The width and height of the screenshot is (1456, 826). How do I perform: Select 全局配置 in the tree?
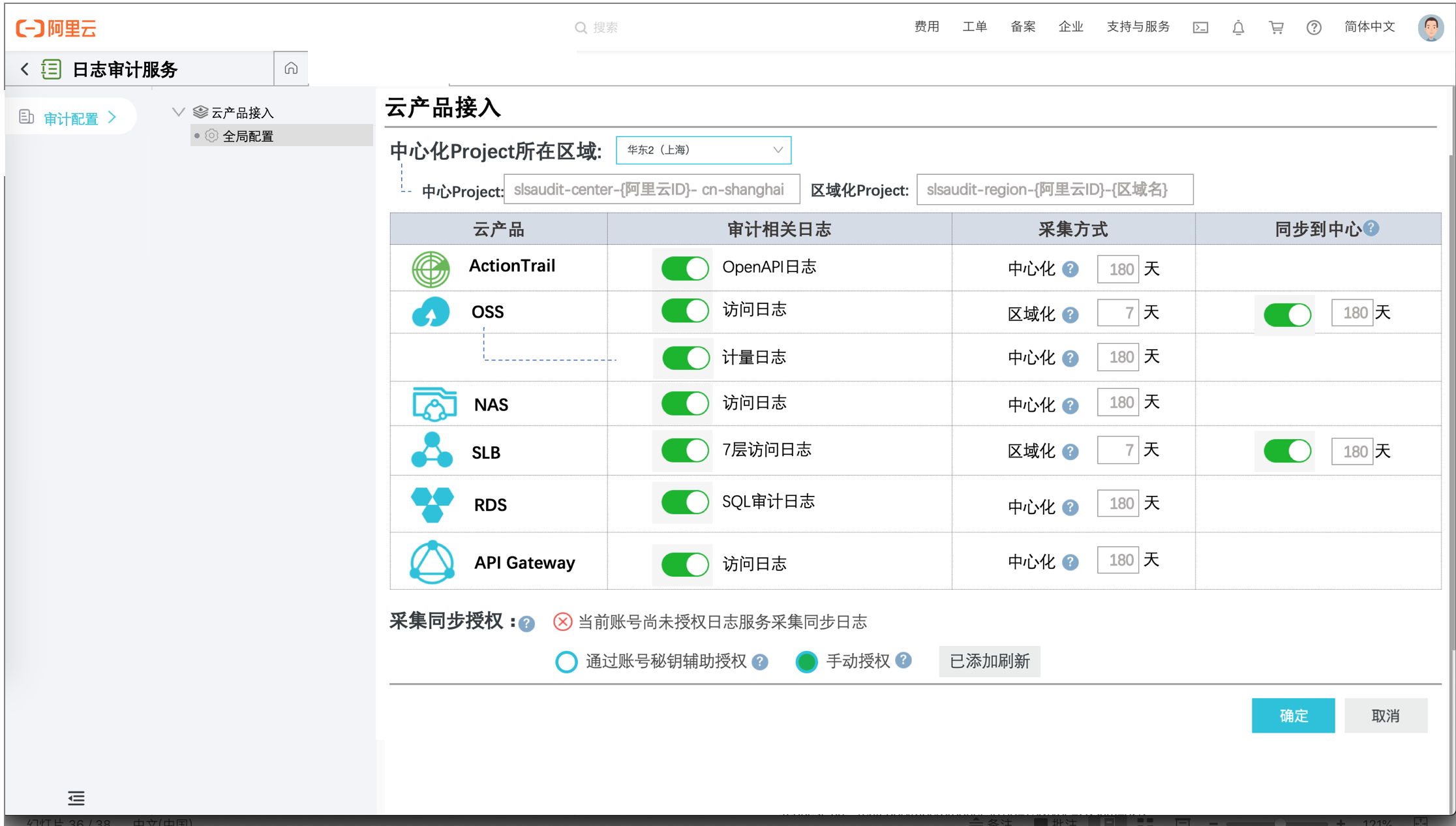281,136
